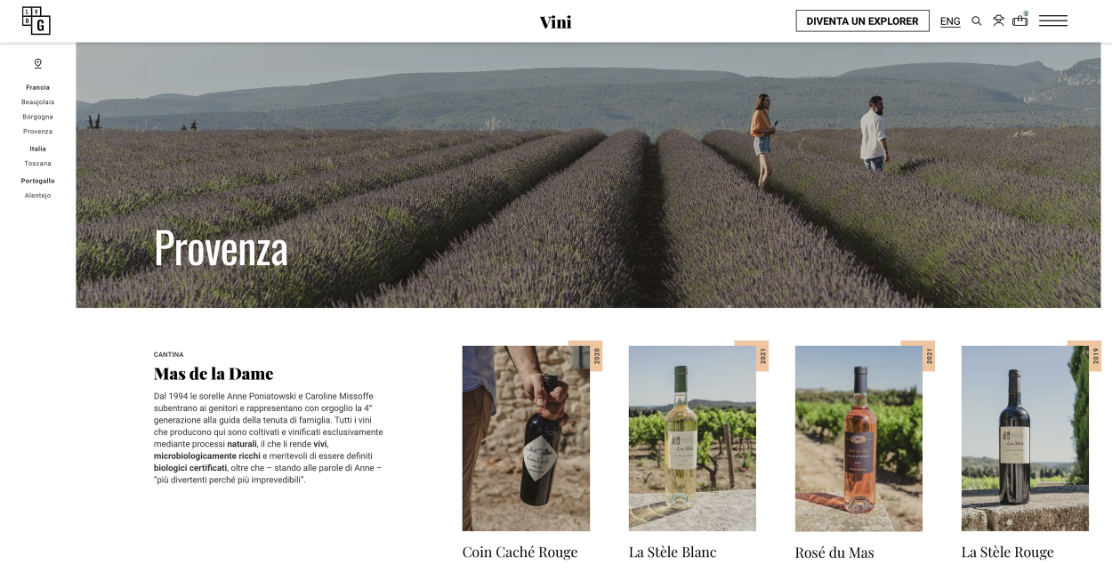Image resolution: width=1112 pixels, height=581 pixels.
Task: Open the Rosé du Mas bottle photo
Action: point(859,438)
